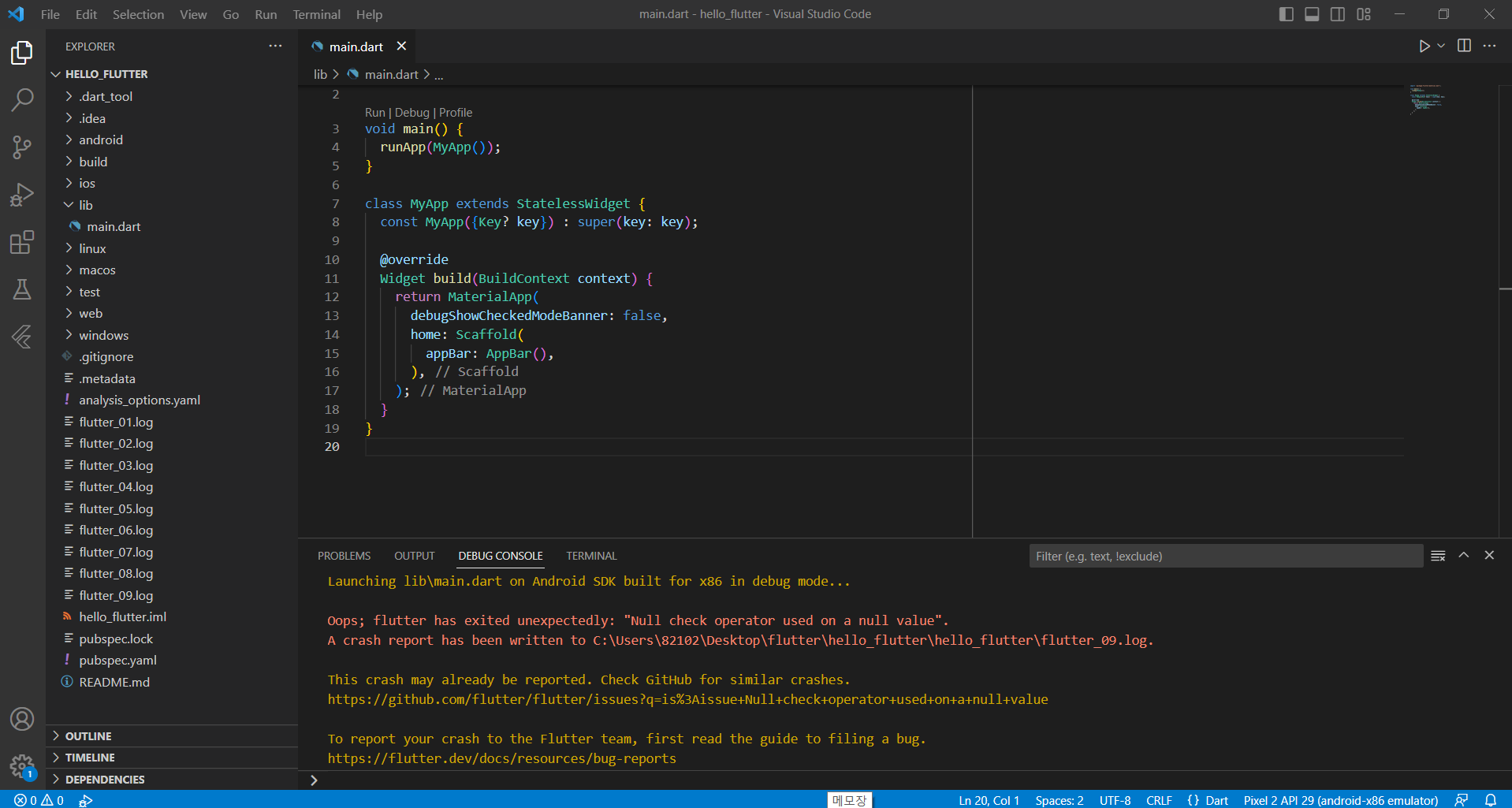1512x808 pixels.
Task: Switch to the OUTPUT panel tab
Action: point(415,556)
